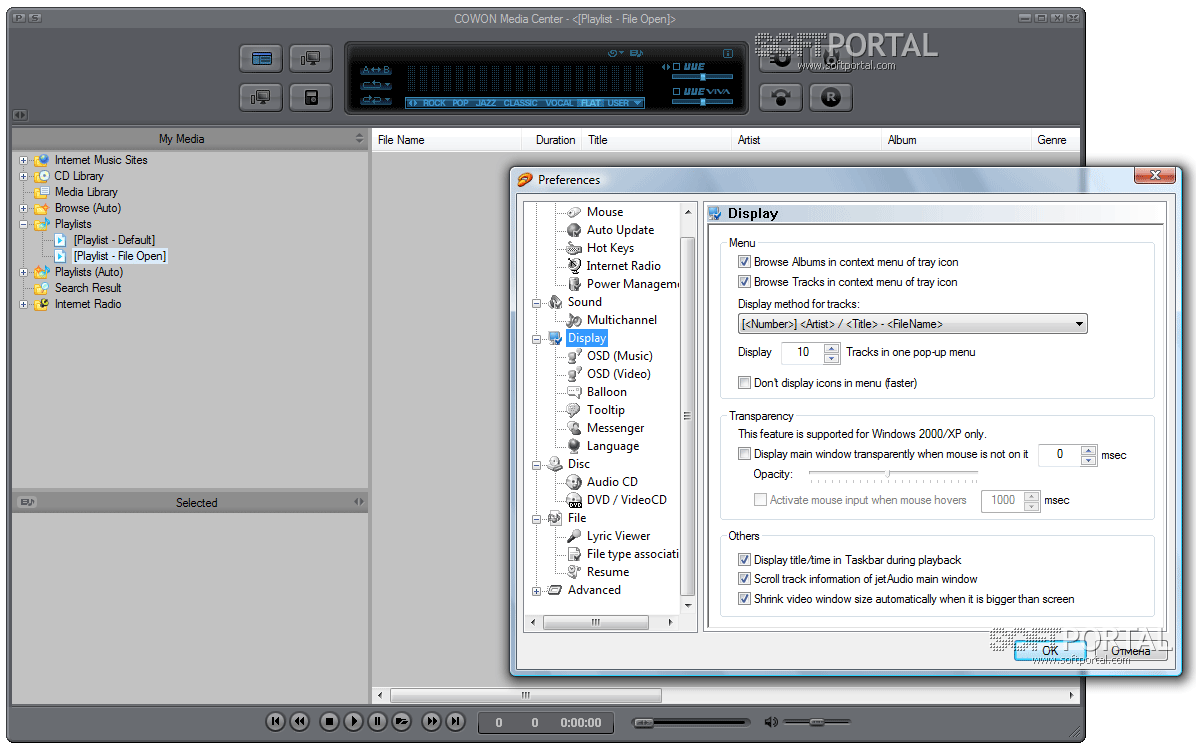
Task: Select the ROCK equalizer preset
Action: (x=434, y=103)
